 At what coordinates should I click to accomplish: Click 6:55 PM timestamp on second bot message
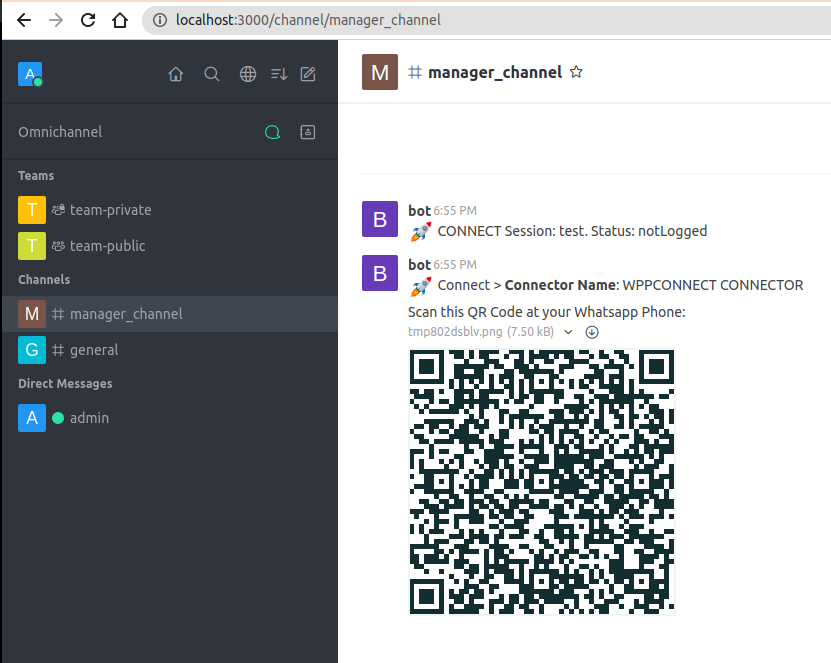[x=455, y=265]
